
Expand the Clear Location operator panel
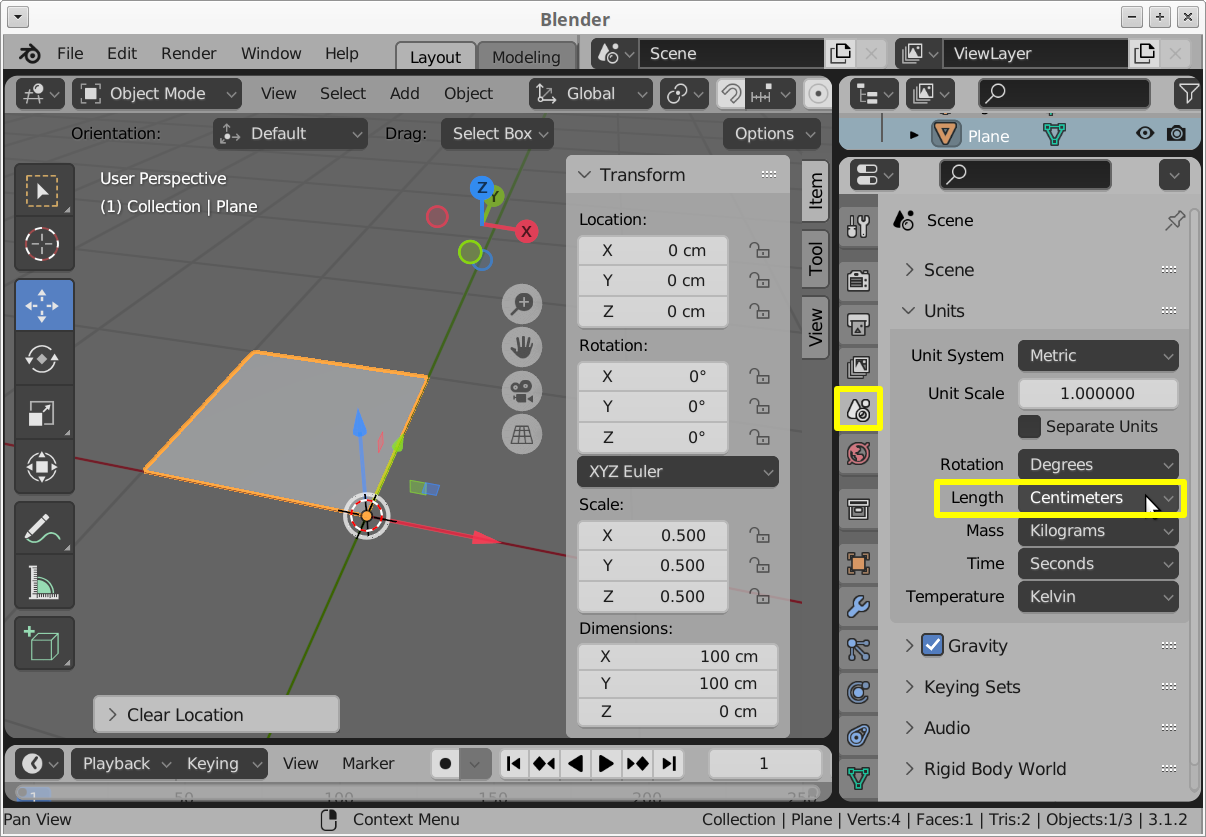coord(216,714)
